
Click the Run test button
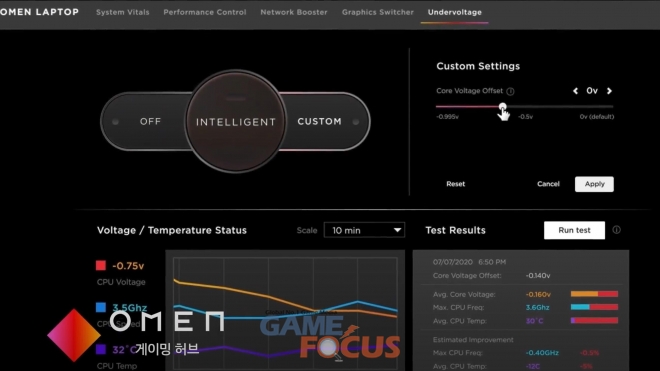[x=574, y=230]
